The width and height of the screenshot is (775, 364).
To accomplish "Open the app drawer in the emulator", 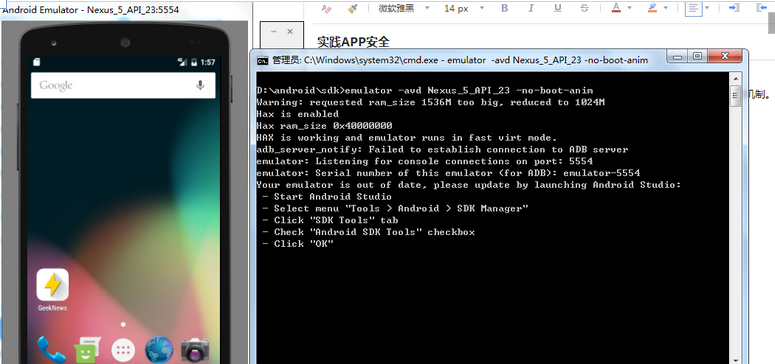I will coord(123,351).
